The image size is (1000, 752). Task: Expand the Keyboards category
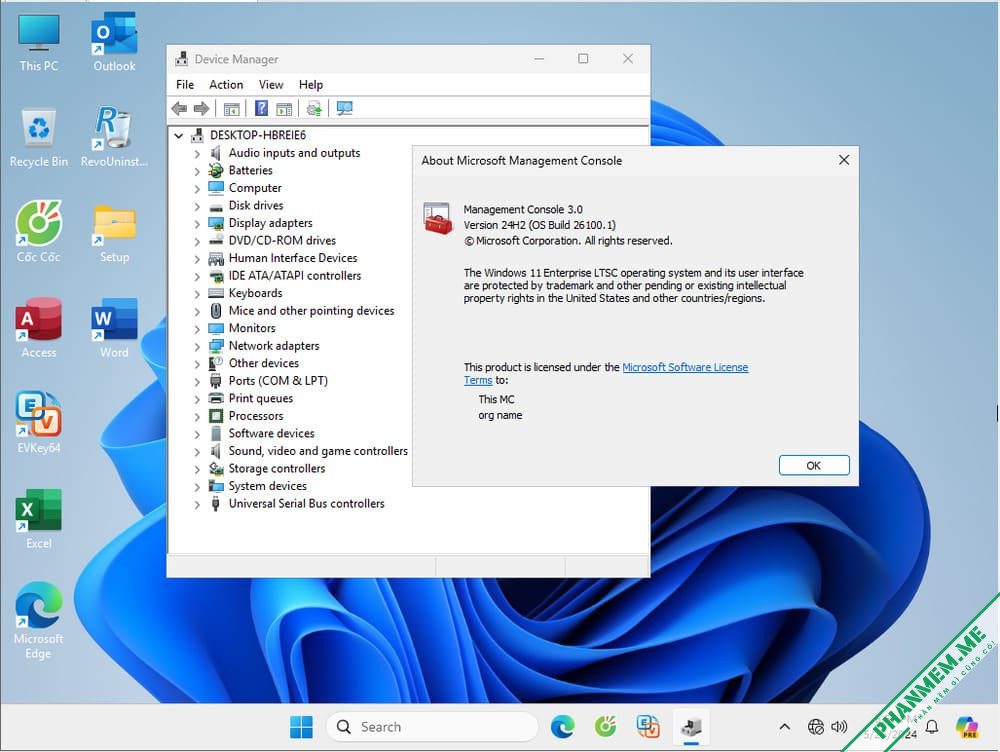click(x=197, y=294)
